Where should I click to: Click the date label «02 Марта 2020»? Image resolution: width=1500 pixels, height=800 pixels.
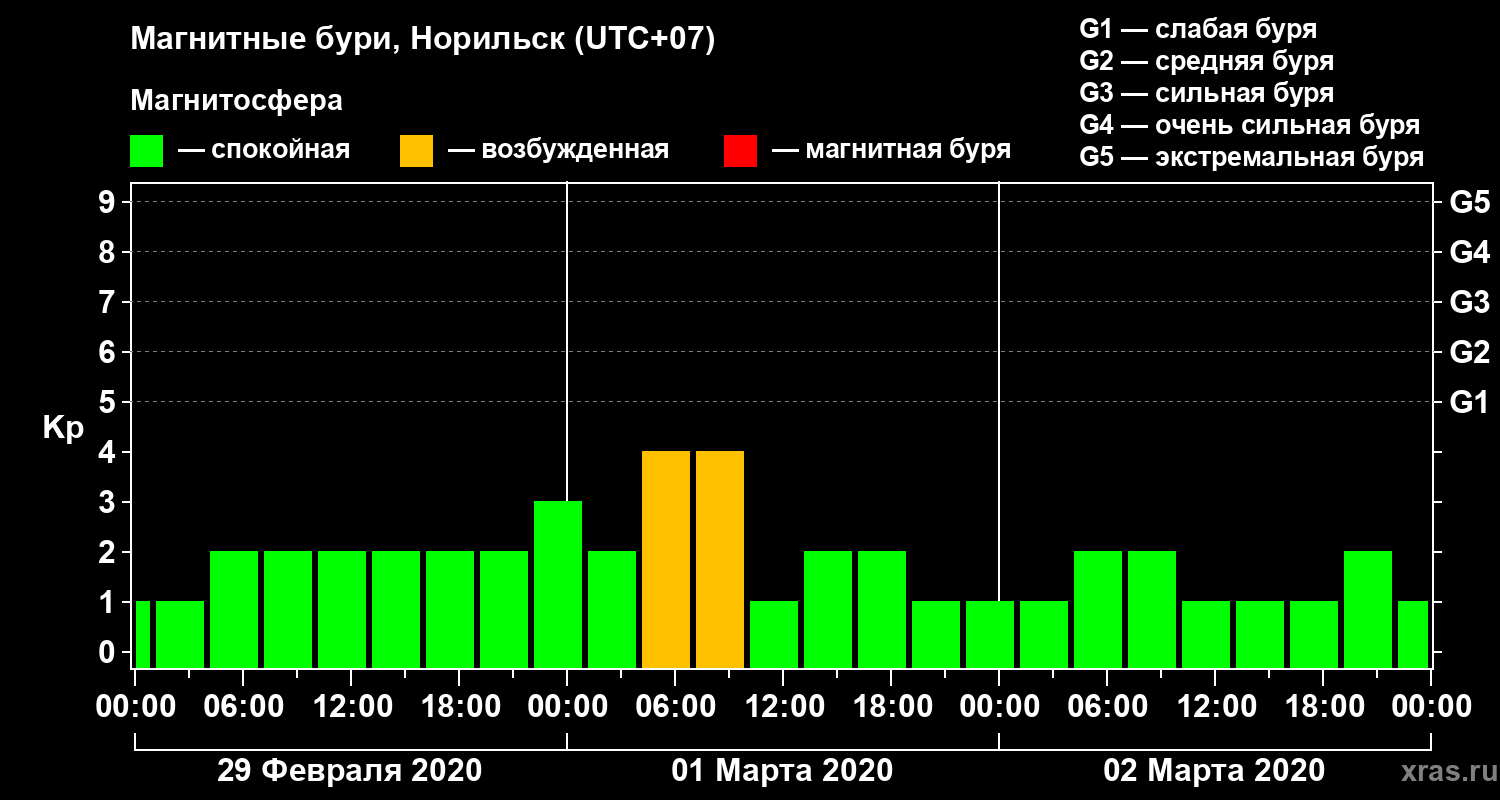[x=1214, y=771]
